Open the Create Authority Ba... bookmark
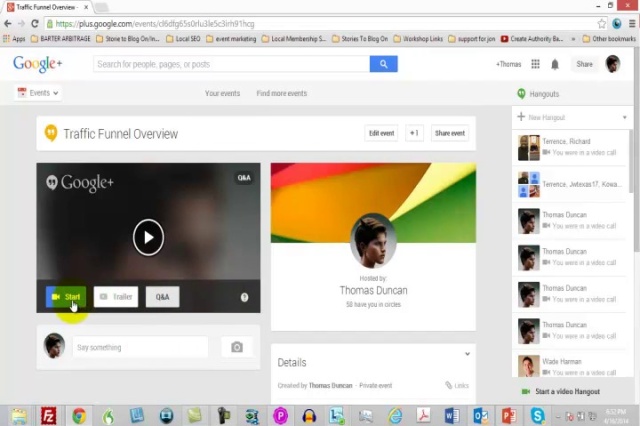 [x=532, y=39]
